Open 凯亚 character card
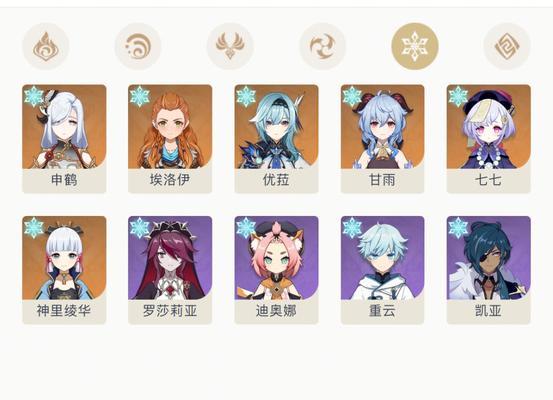 click(x=488, y=270)
